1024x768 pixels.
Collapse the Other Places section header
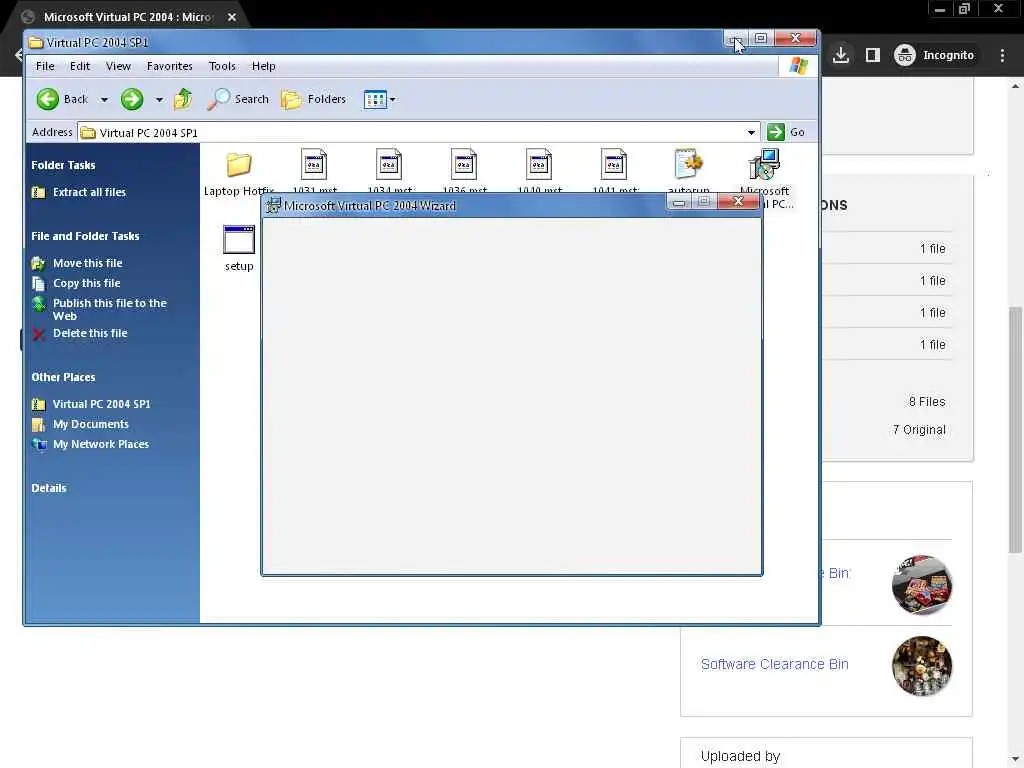(x=63, y=377)
